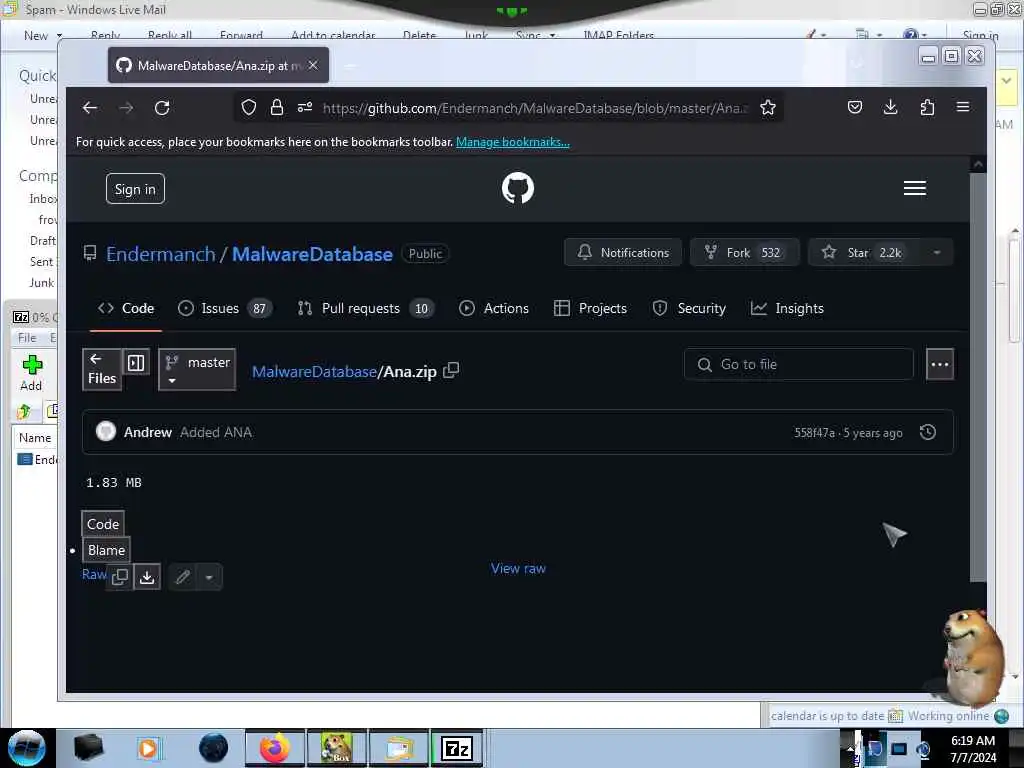Fork the repository
Viewport: 1024px width, 768px height.
(744, 253)
